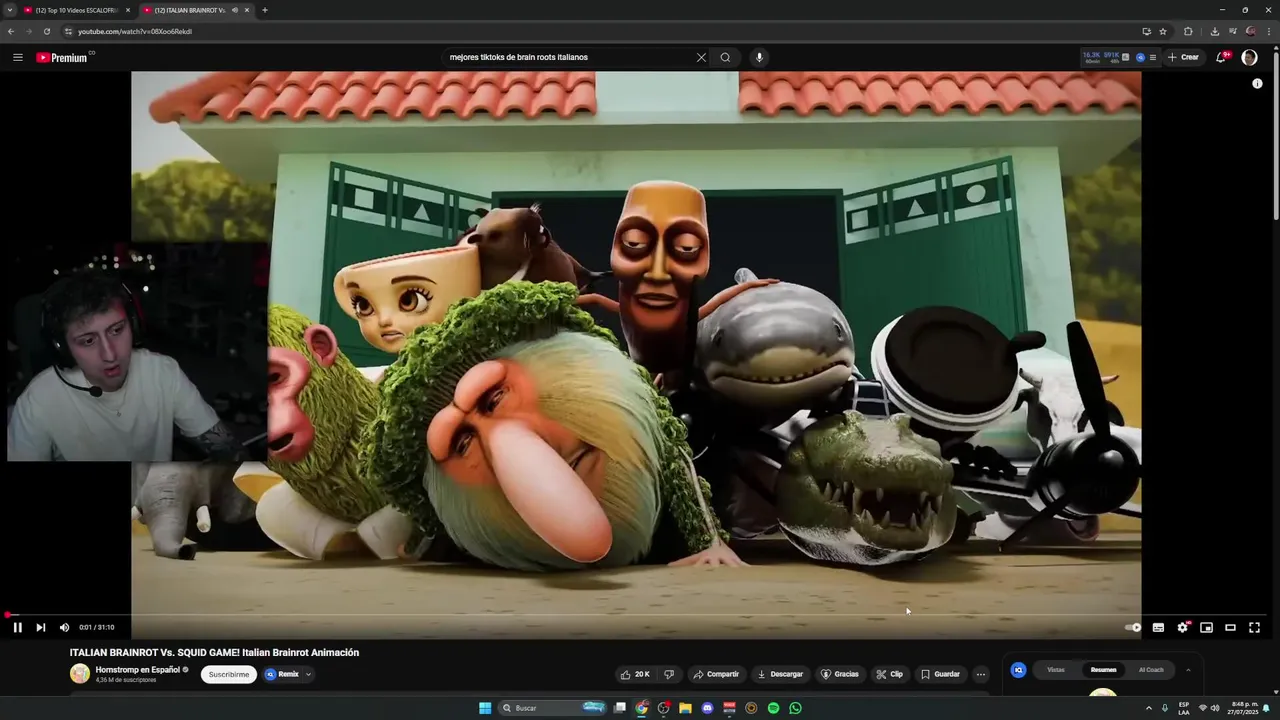This screenshot has width=1280, height=720.
Task: Expand the Remix dropdown chevron
Action: click(x=308, y=674)
